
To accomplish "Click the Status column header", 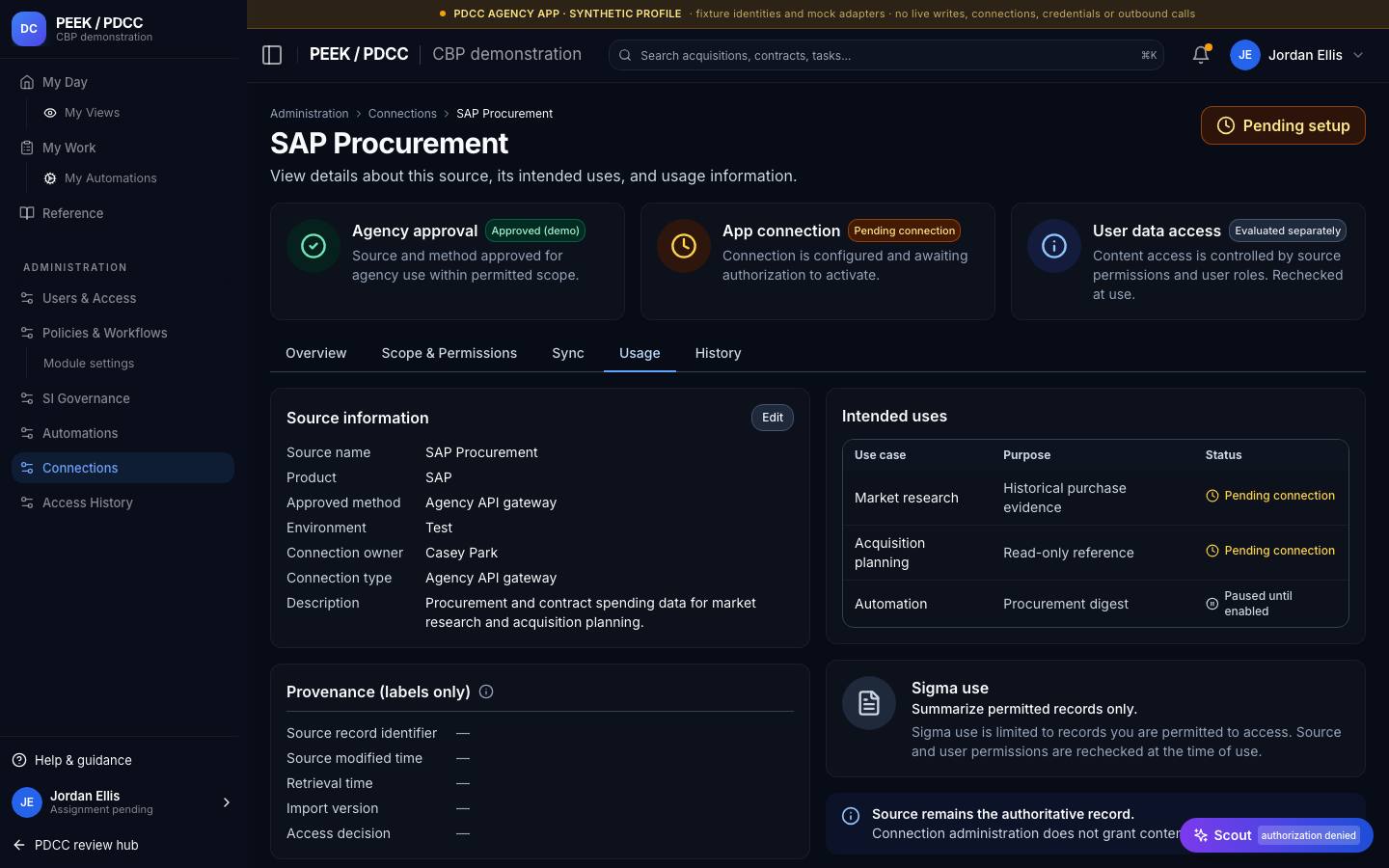I will click(x=1224, y=455).
